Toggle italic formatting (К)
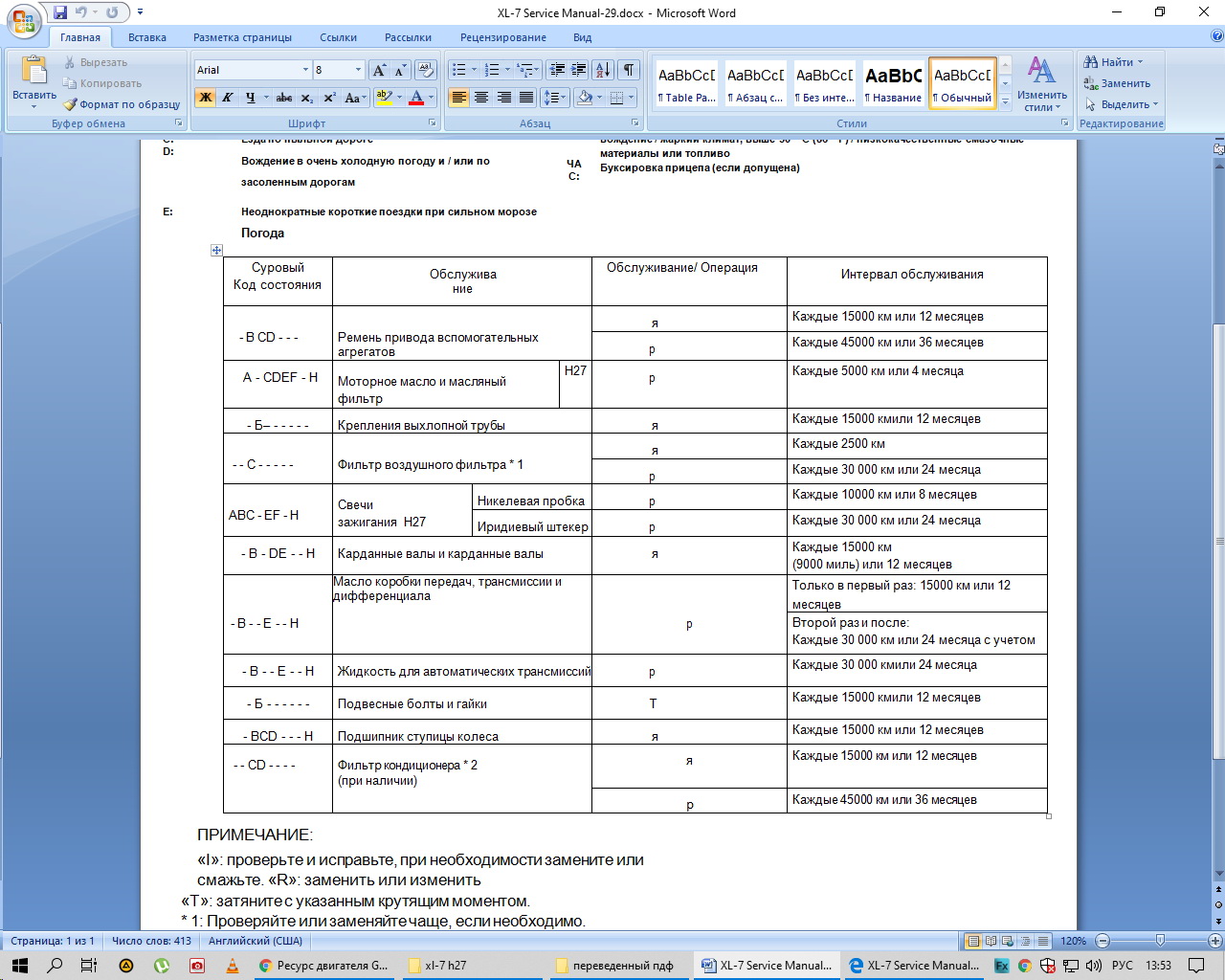Screen dimensions: 1225x980 228,98
